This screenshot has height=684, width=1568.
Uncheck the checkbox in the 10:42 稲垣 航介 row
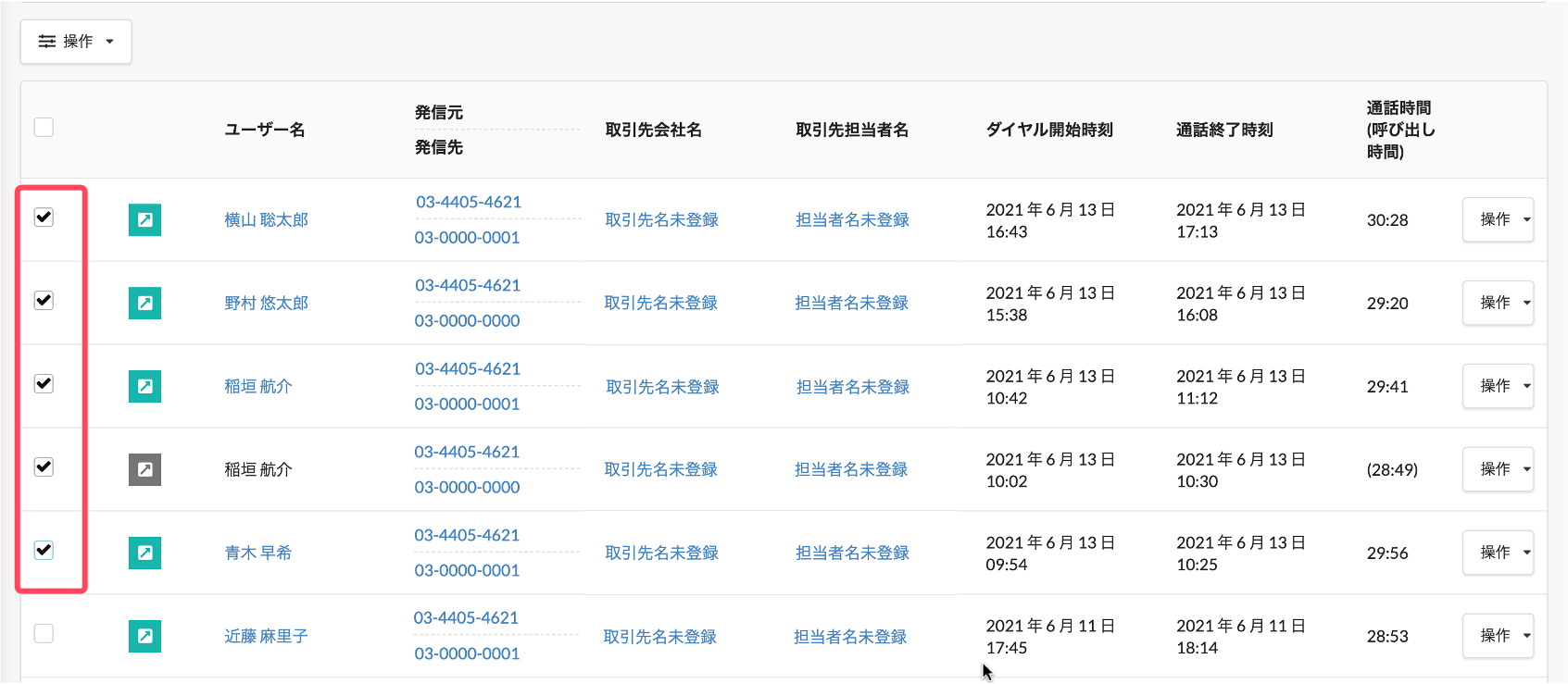tap(44, 383)
